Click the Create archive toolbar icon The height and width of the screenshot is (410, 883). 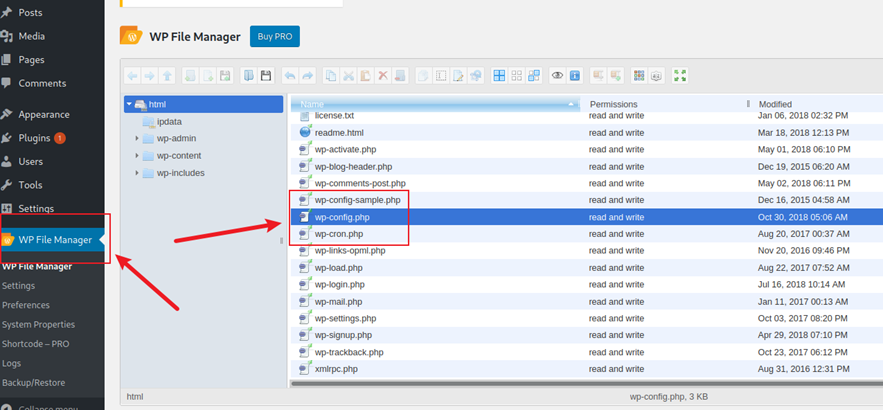[x=616, y=75]
